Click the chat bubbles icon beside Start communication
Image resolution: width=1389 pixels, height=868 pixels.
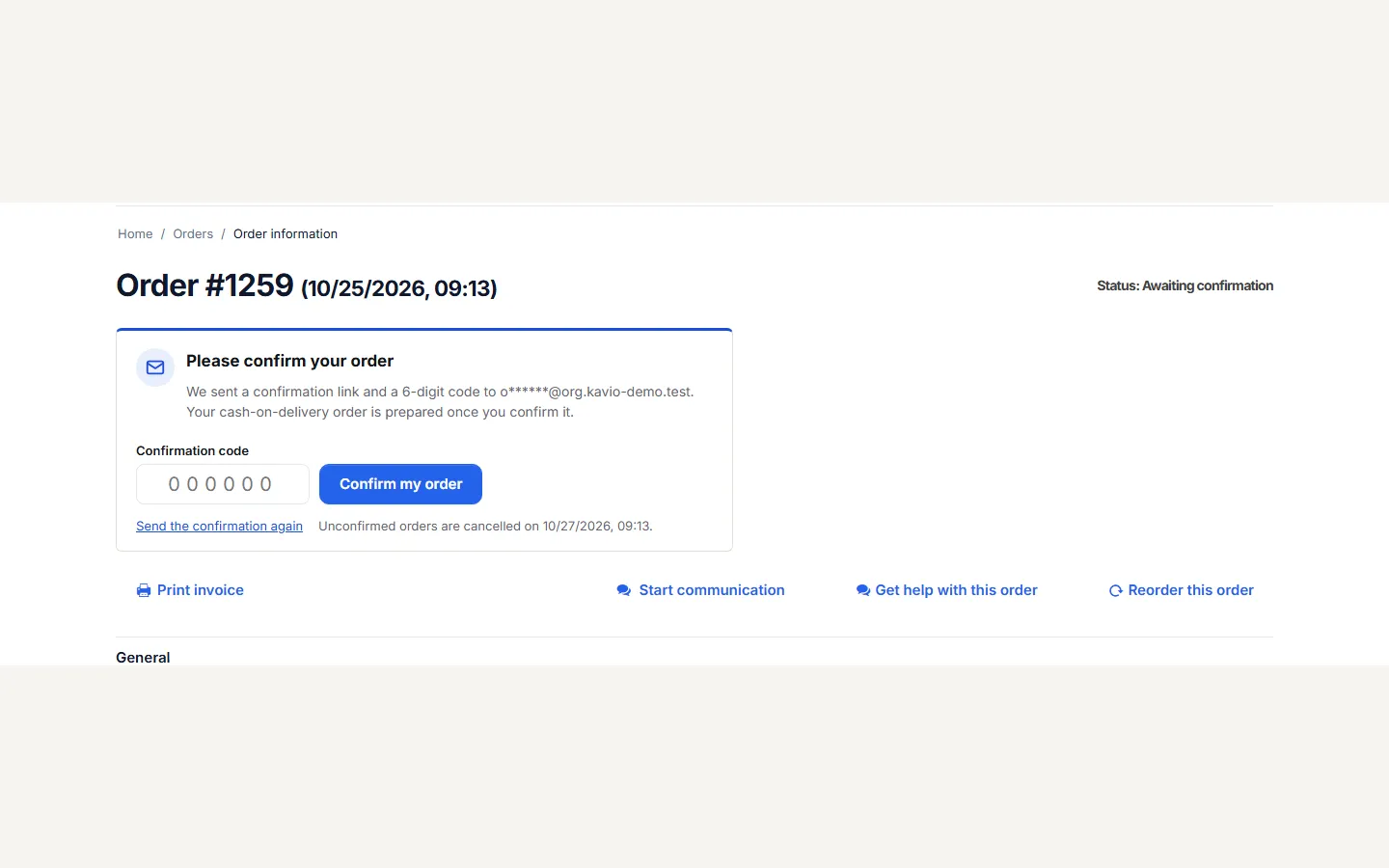point(624,590)
